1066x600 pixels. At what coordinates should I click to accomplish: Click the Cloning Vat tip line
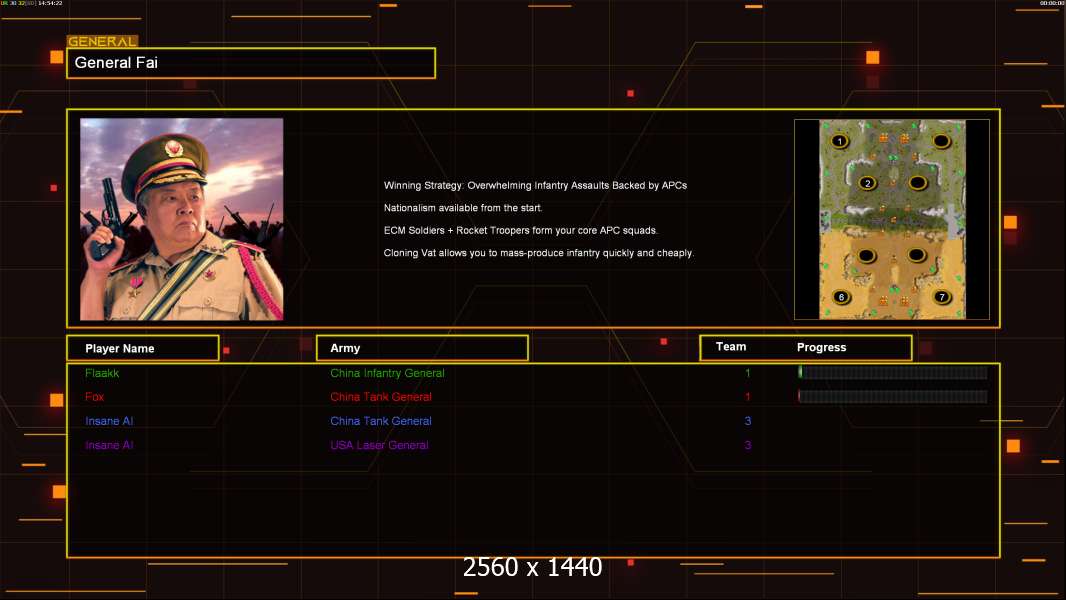pyautogui.click(x=538, y=253)
